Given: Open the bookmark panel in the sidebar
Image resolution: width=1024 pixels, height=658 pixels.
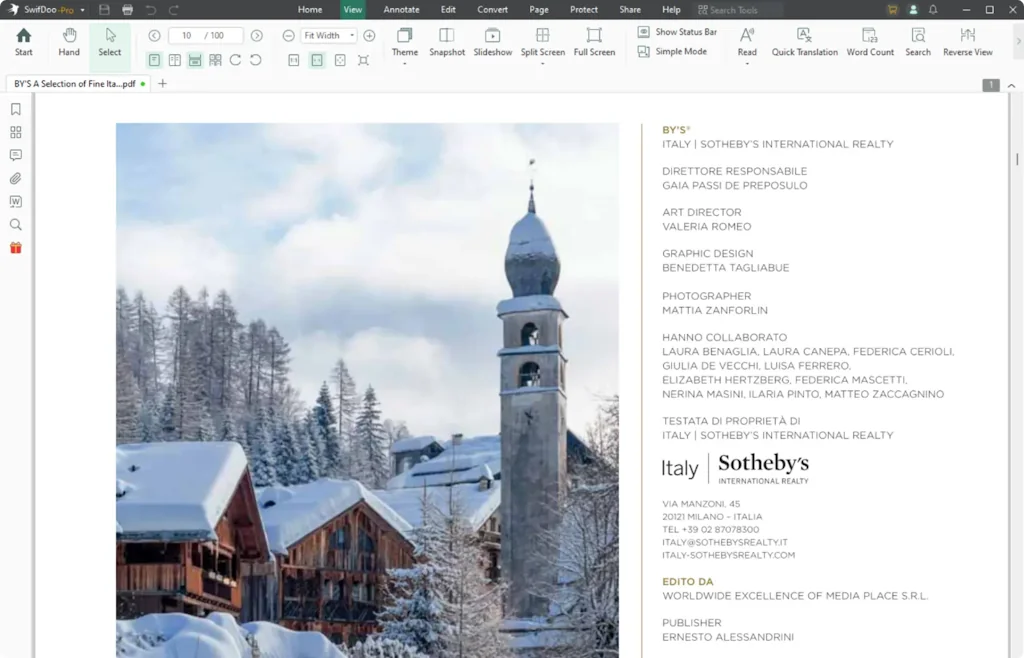Looking at the screenshot, I should pyautogui.click(x=14, y=109).
